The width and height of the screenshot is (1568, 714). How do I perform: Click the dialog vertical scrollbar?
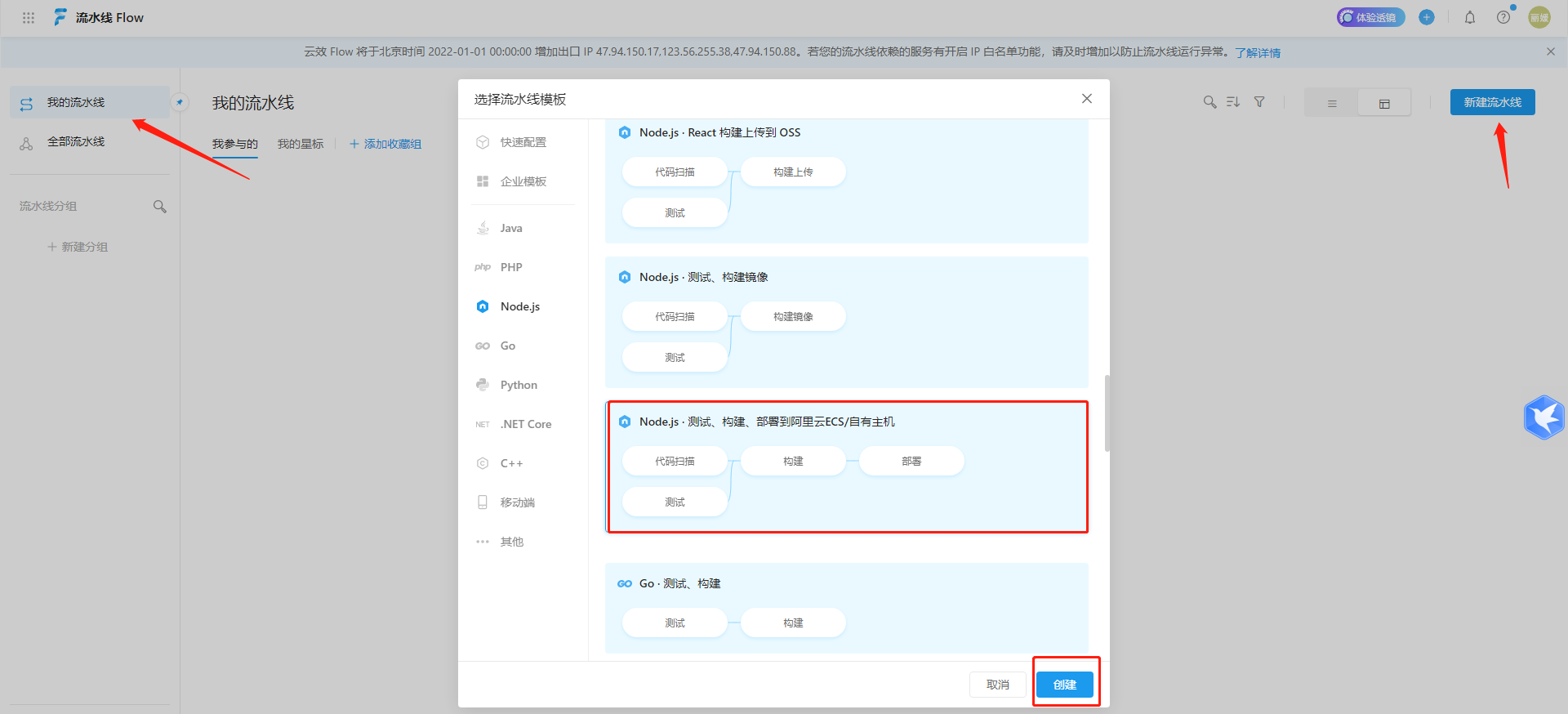tap(1107, 413)
